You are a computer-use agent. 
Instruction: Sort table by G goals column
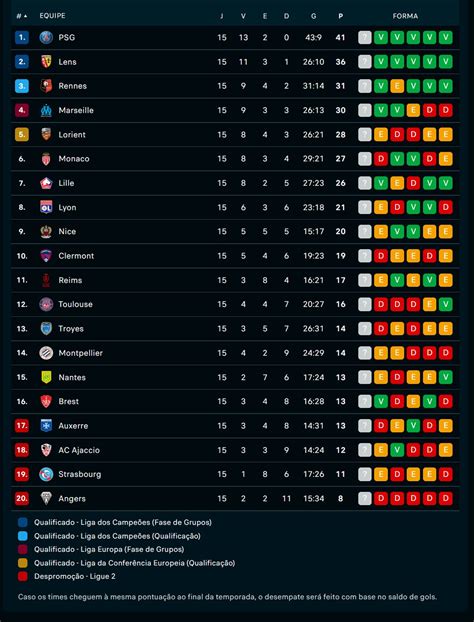click(x=313, y=16)
